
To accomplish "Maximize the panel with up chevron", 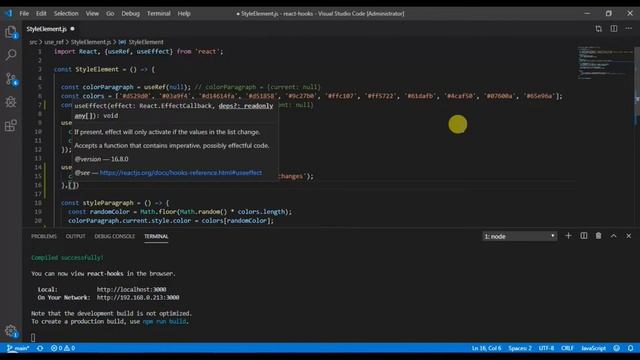I will (613, 236).
